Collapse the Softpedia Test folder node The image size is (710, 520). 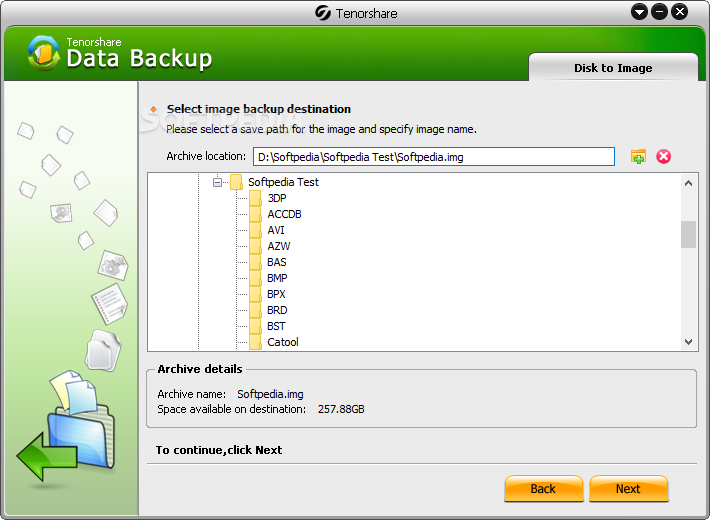[x=217, y=182]
